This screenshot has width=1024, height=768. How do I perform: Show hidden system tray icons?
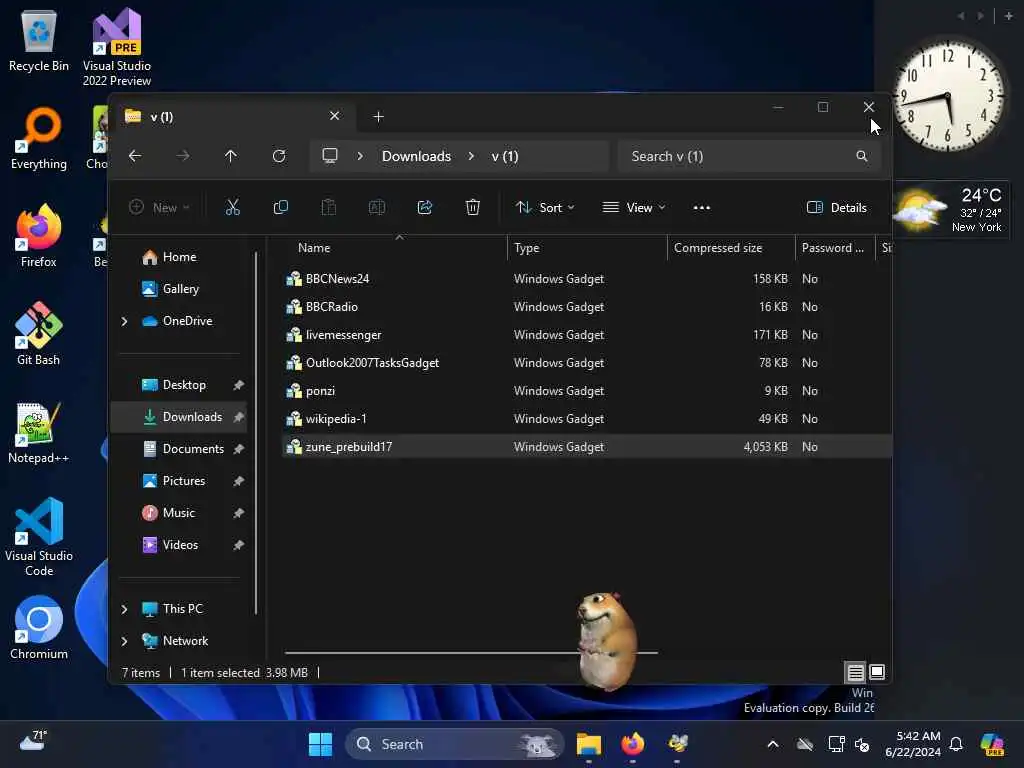pos(773,744)
